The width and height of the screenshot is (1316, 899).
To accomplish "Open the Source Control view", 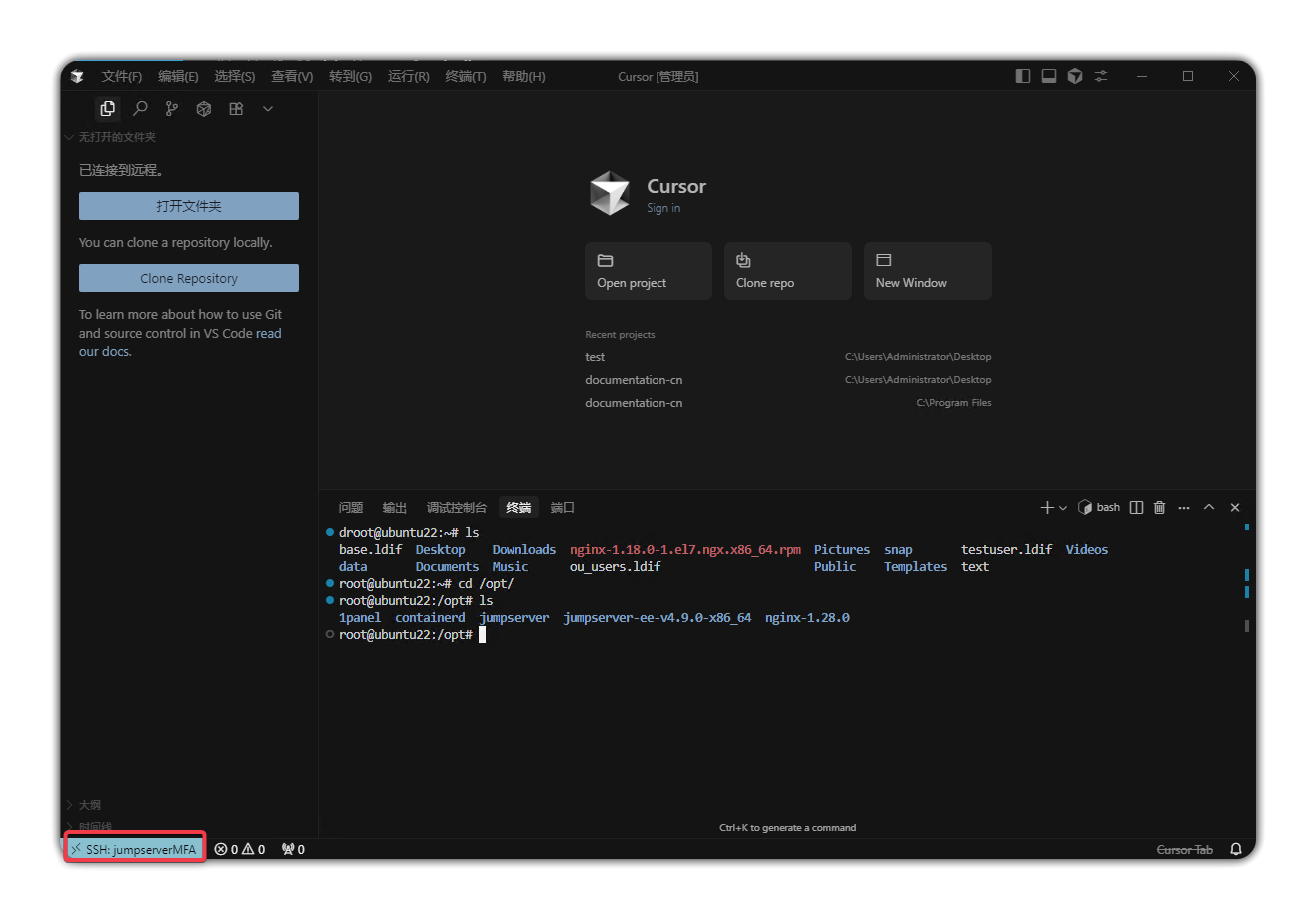I will pos(172,109).
